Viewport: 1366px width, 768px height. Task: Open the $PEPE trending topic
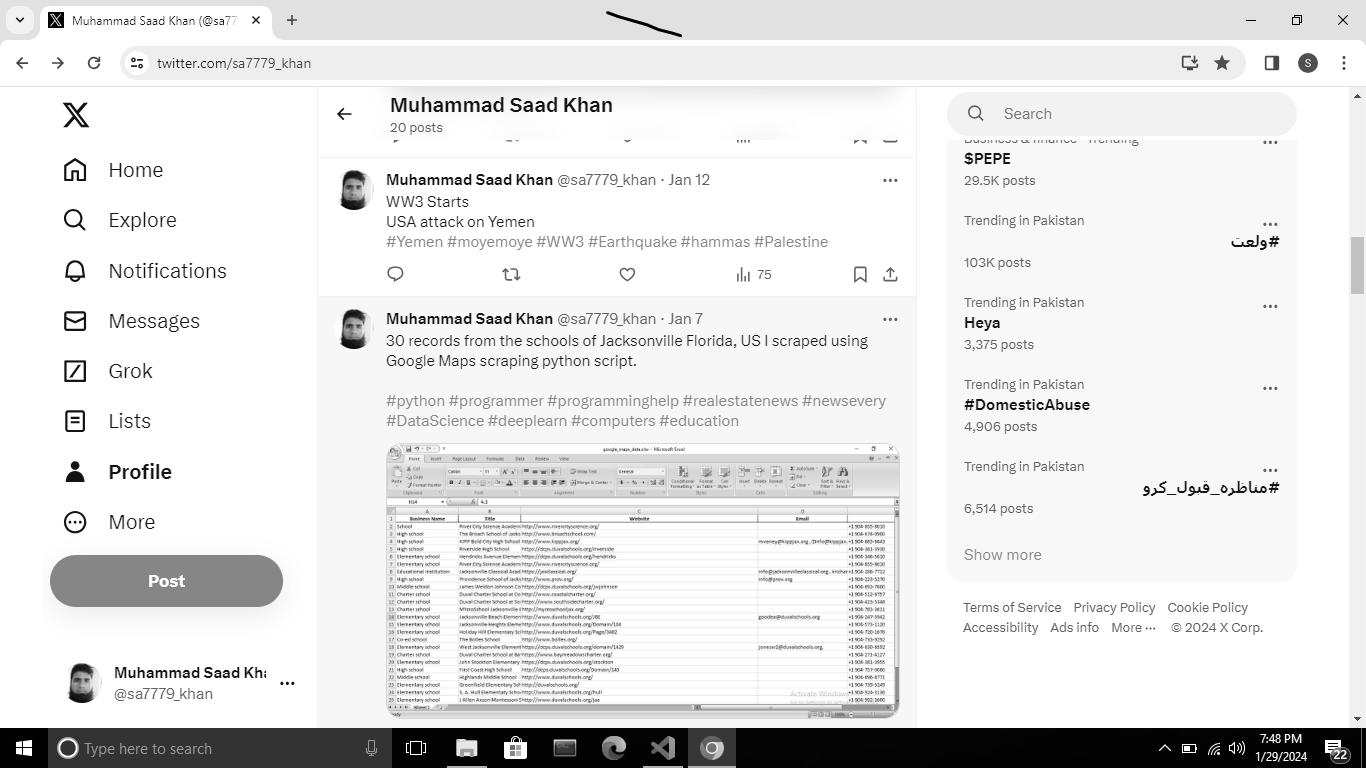[987, 159]
